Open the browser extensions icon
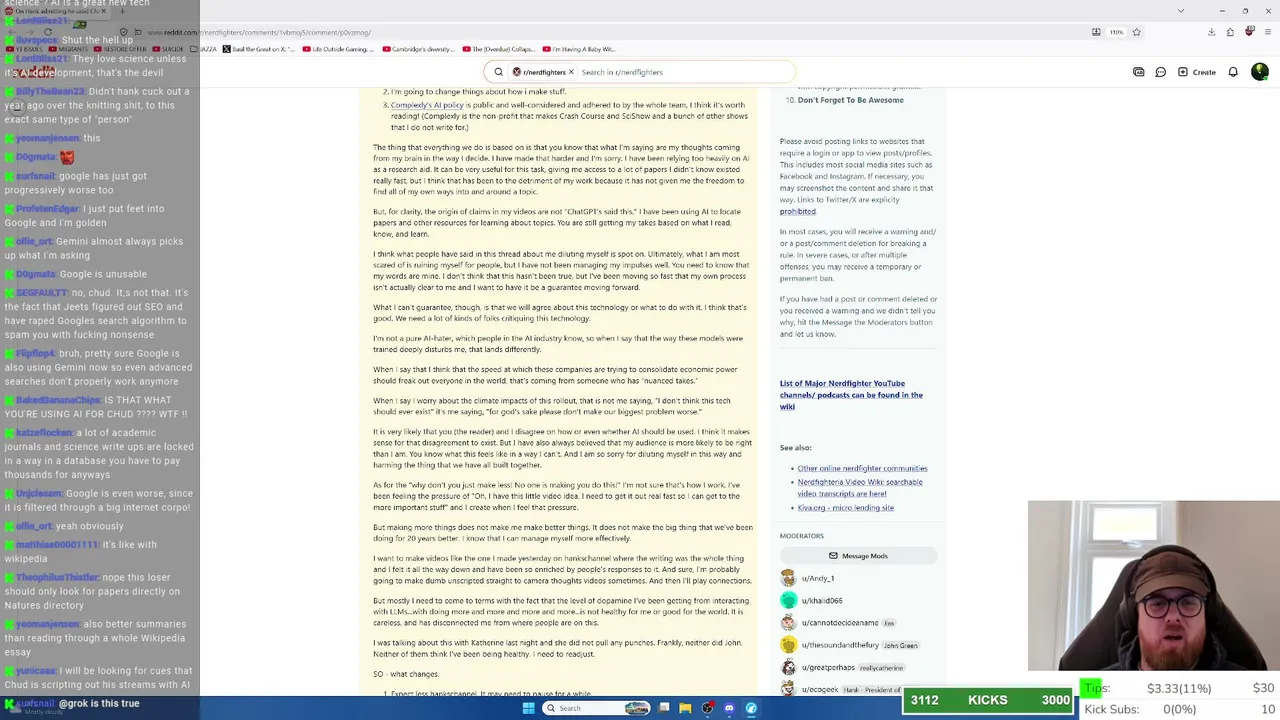Screen dimensions: 1280x720 pos(1230,32)
